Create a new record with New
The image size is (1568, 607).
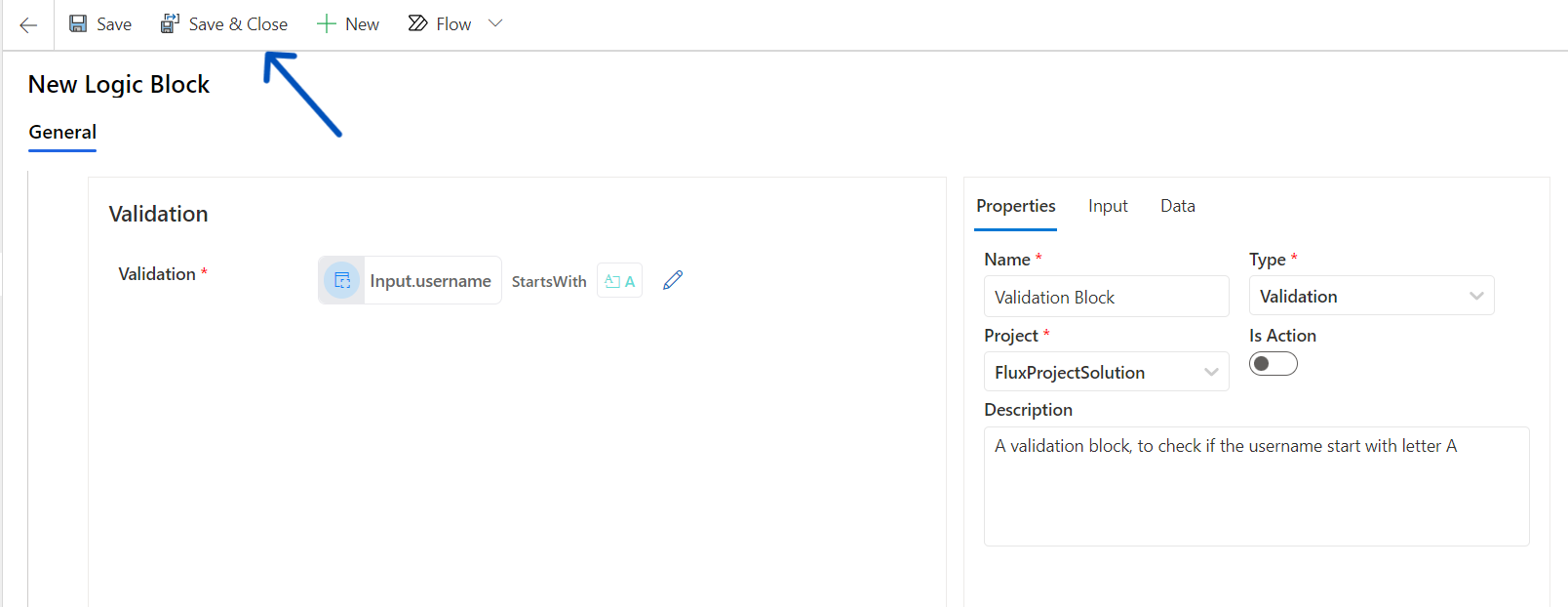click(348, 24)
